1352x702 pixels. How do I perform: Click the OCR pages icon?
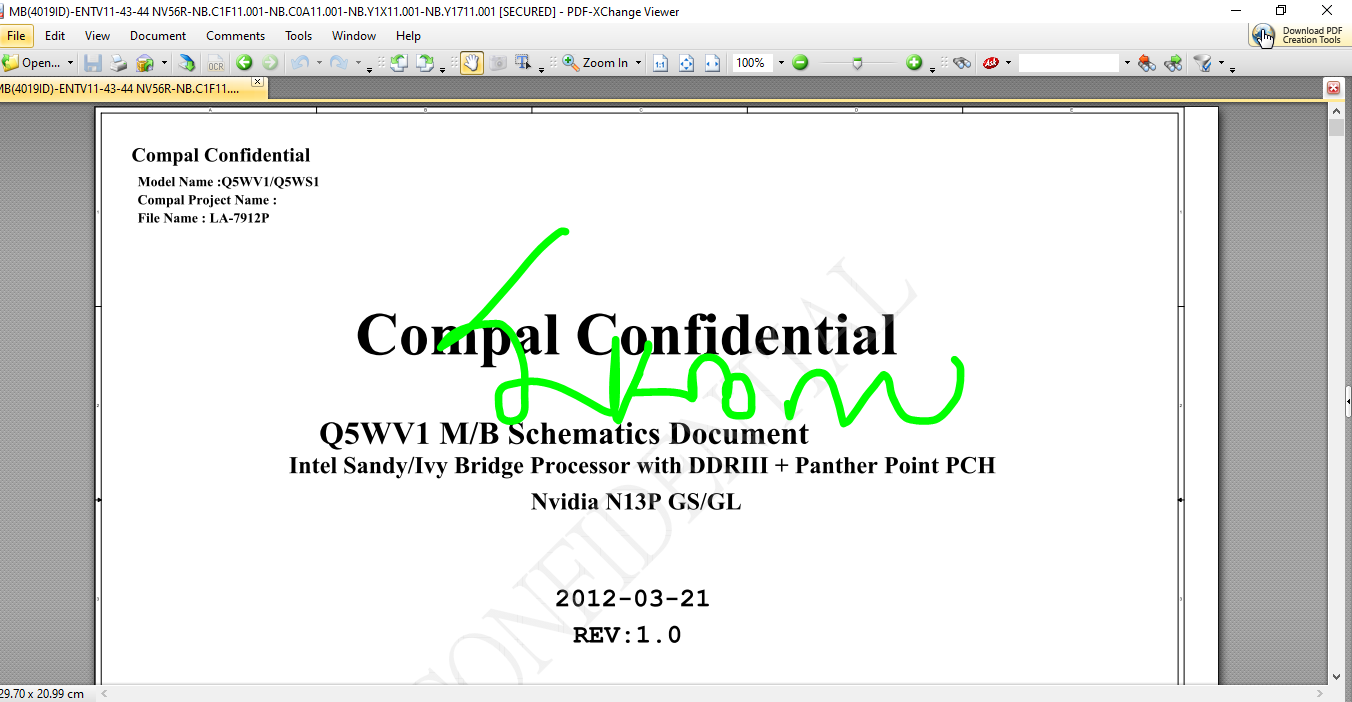pyautogui.click(x=215, y=63)
